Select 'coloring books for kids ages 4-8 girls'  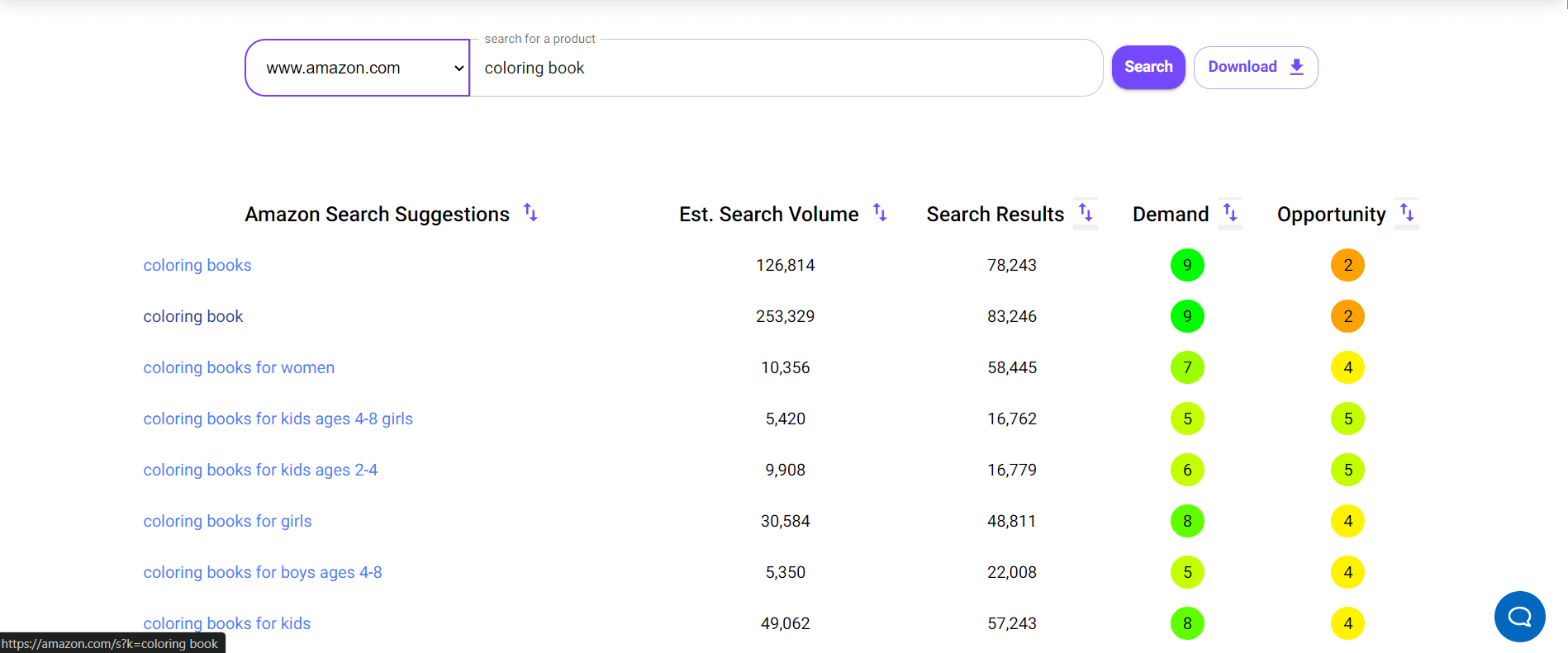(278, 419)
